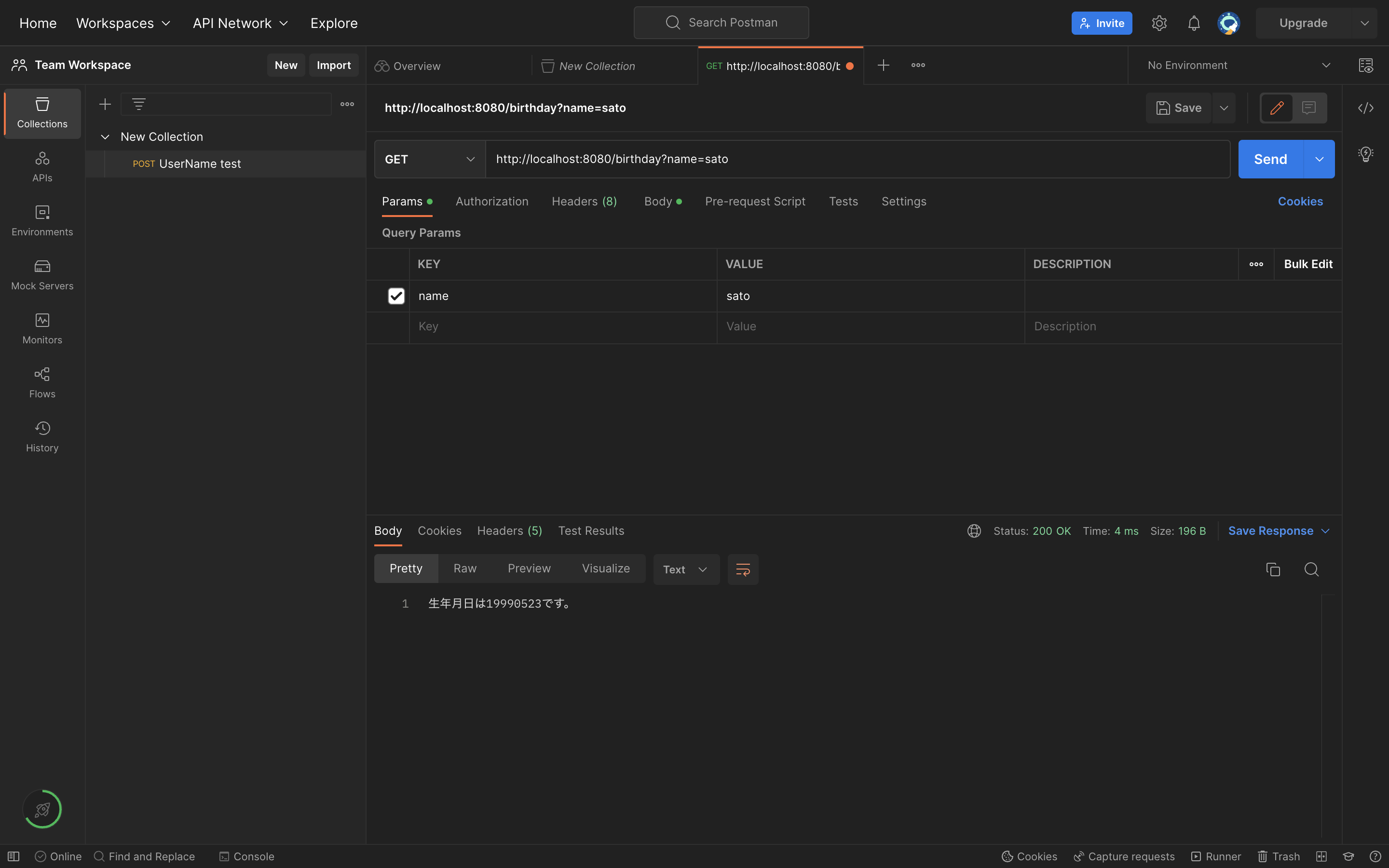
Task: Open the Postman Console from the status bar
Action: 246,856
